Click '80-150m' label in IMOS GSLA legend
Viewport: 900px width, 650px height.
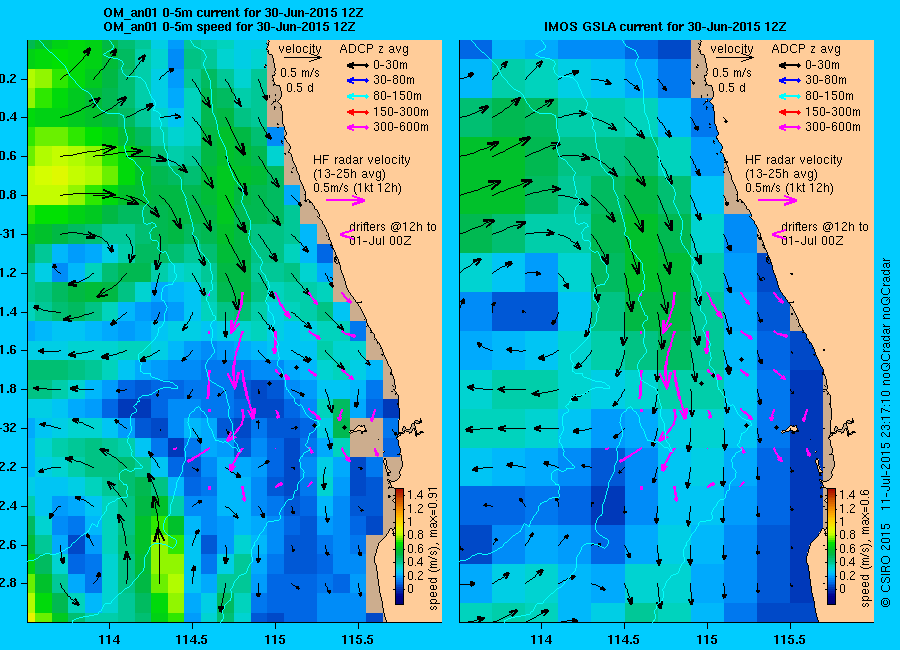829,96
